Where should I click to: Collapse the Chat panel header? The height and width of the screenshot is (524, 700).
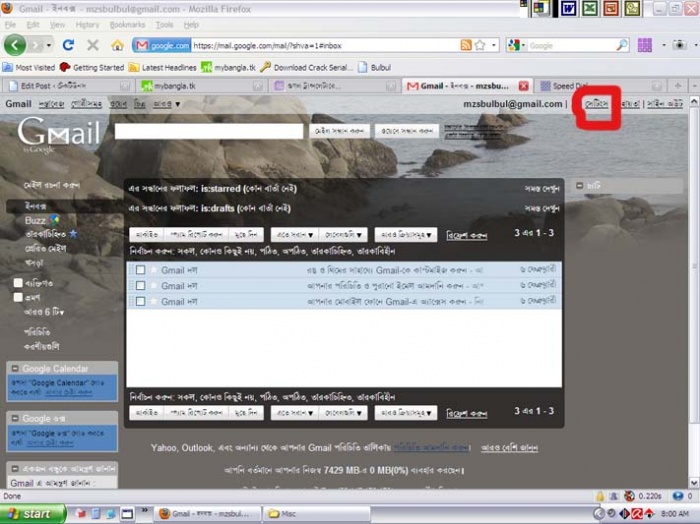click(x=579, y=185)
